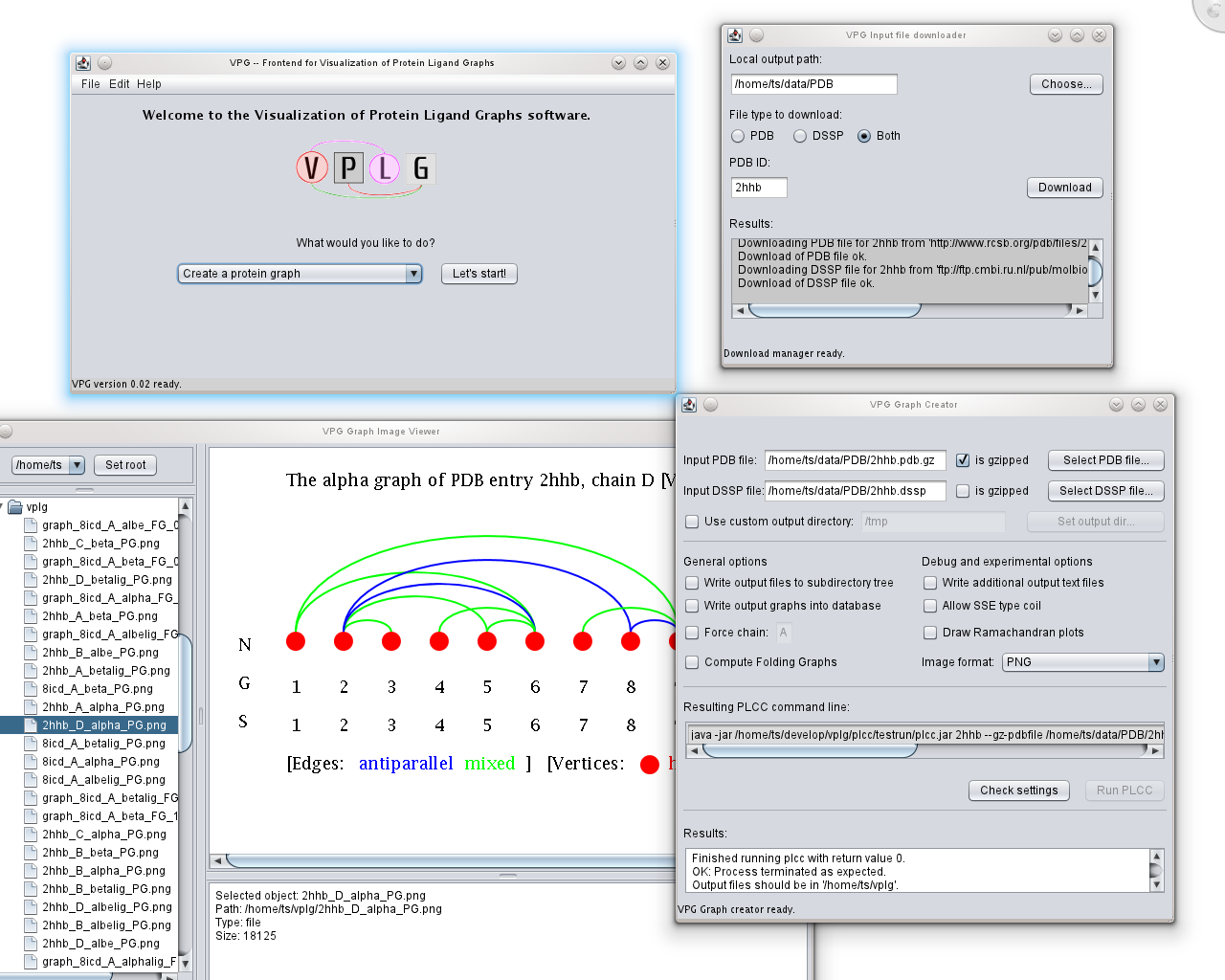Click the file icon beside 8icd_A_beta_PG.png
The height and width of the screenshot is (980, 1225).
(31, 689)
